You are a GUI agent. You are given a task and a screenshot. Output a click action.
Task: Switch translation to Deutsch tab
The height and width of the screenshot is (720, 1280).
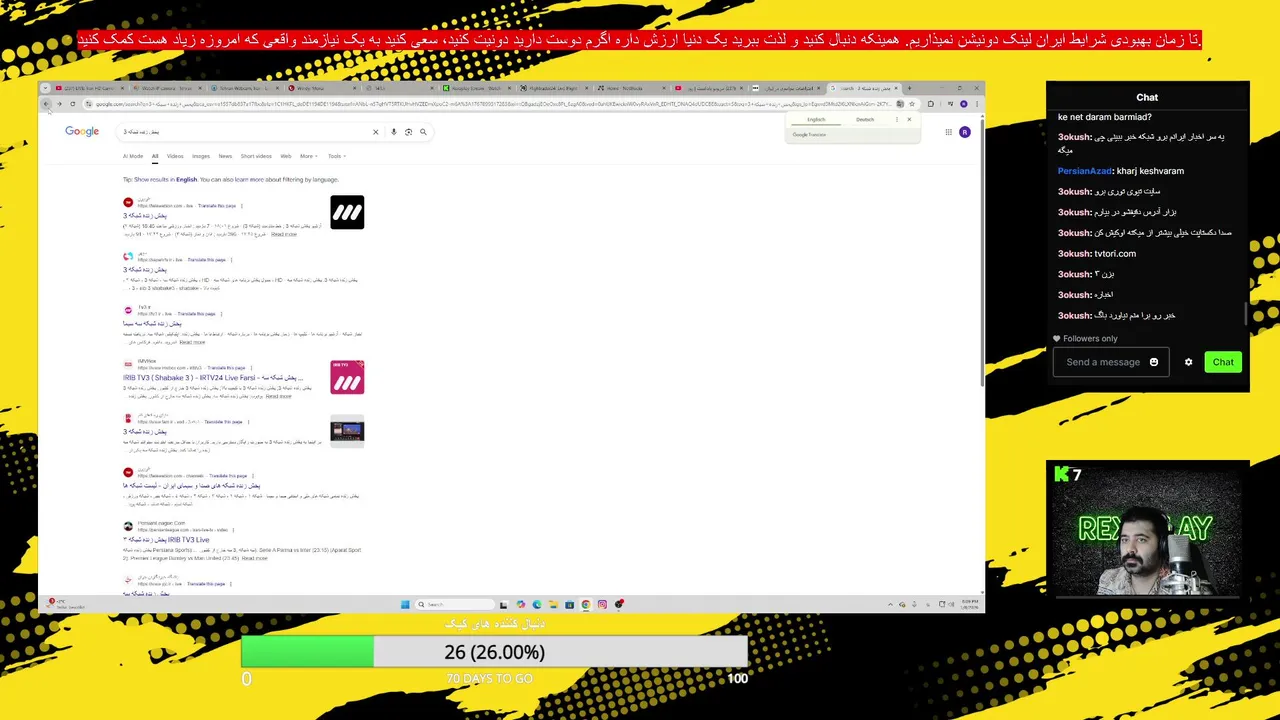point(865,119)
